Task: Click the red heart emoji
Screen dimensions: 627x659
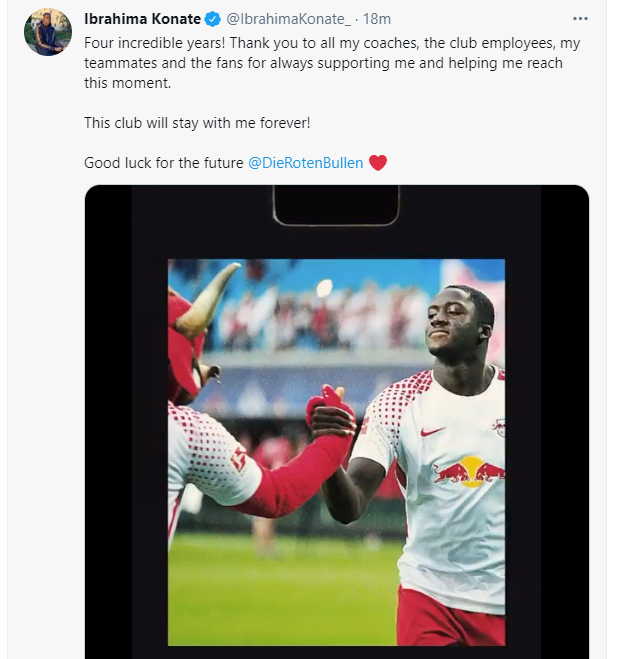Action: [377, 162]
